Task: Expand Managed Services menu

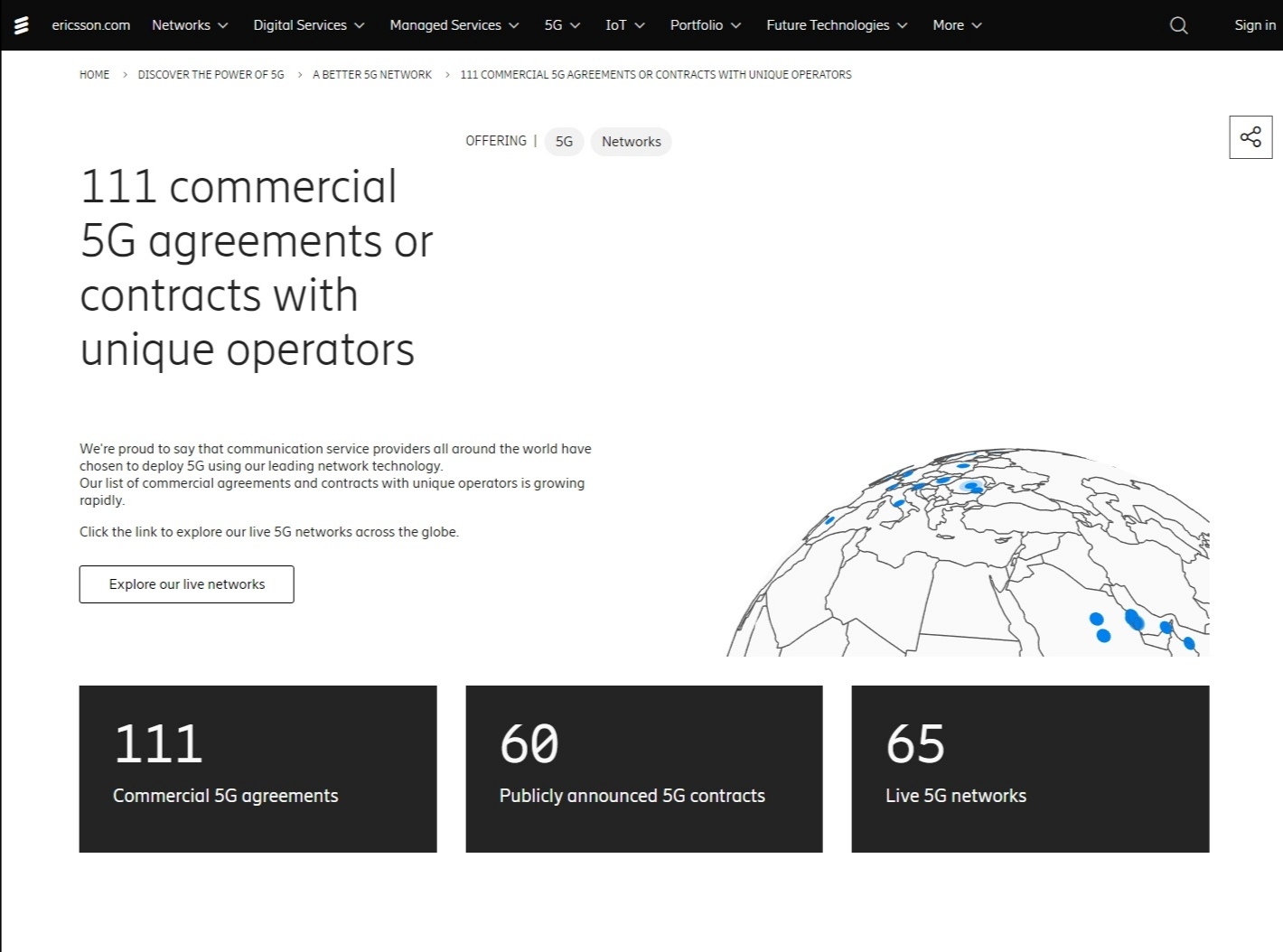Action: 454,25
